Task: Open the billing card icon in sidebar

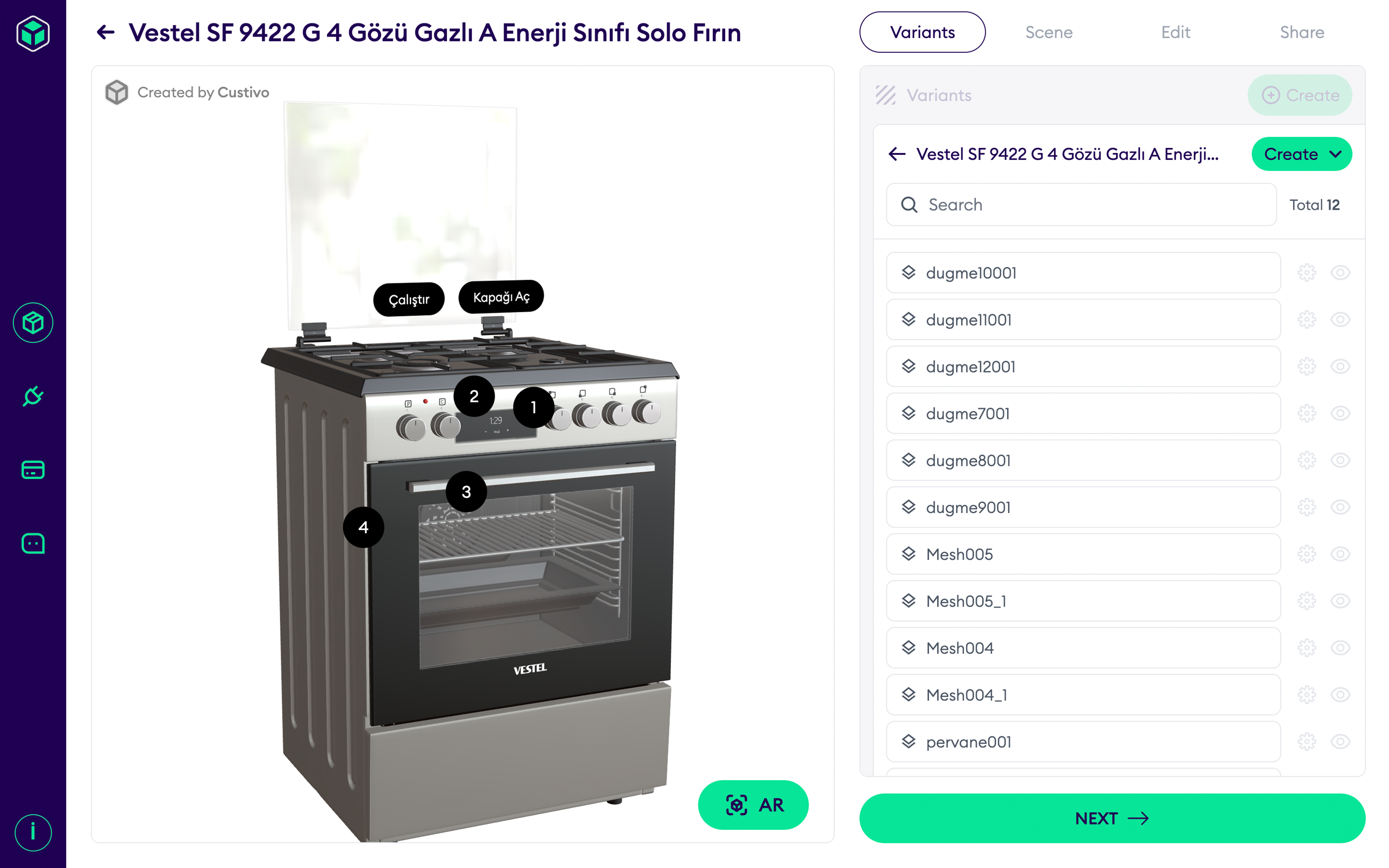Action: point(33,469)
